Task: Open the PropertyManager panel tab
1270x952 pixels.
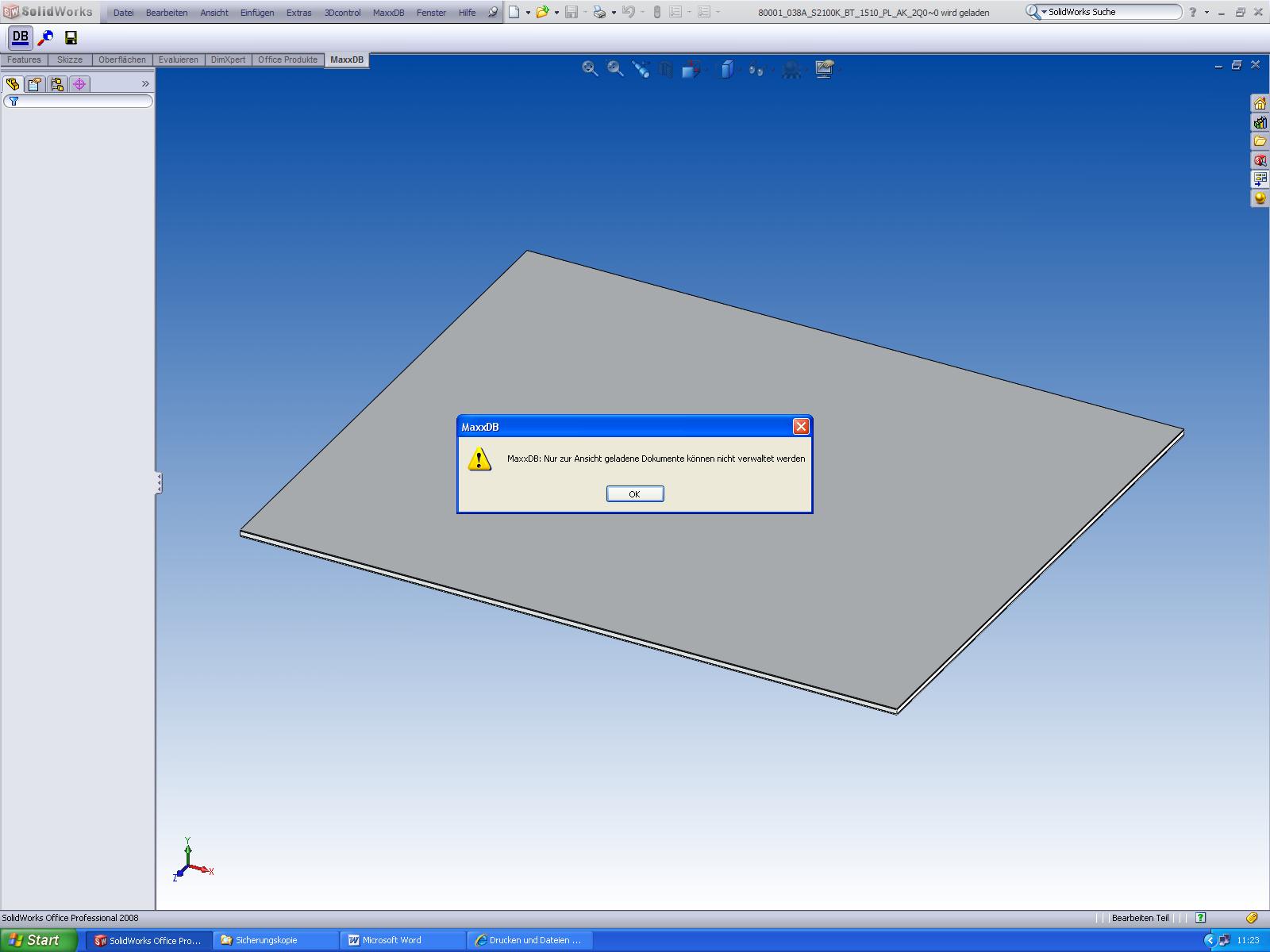Action: (x=35, y=83)
